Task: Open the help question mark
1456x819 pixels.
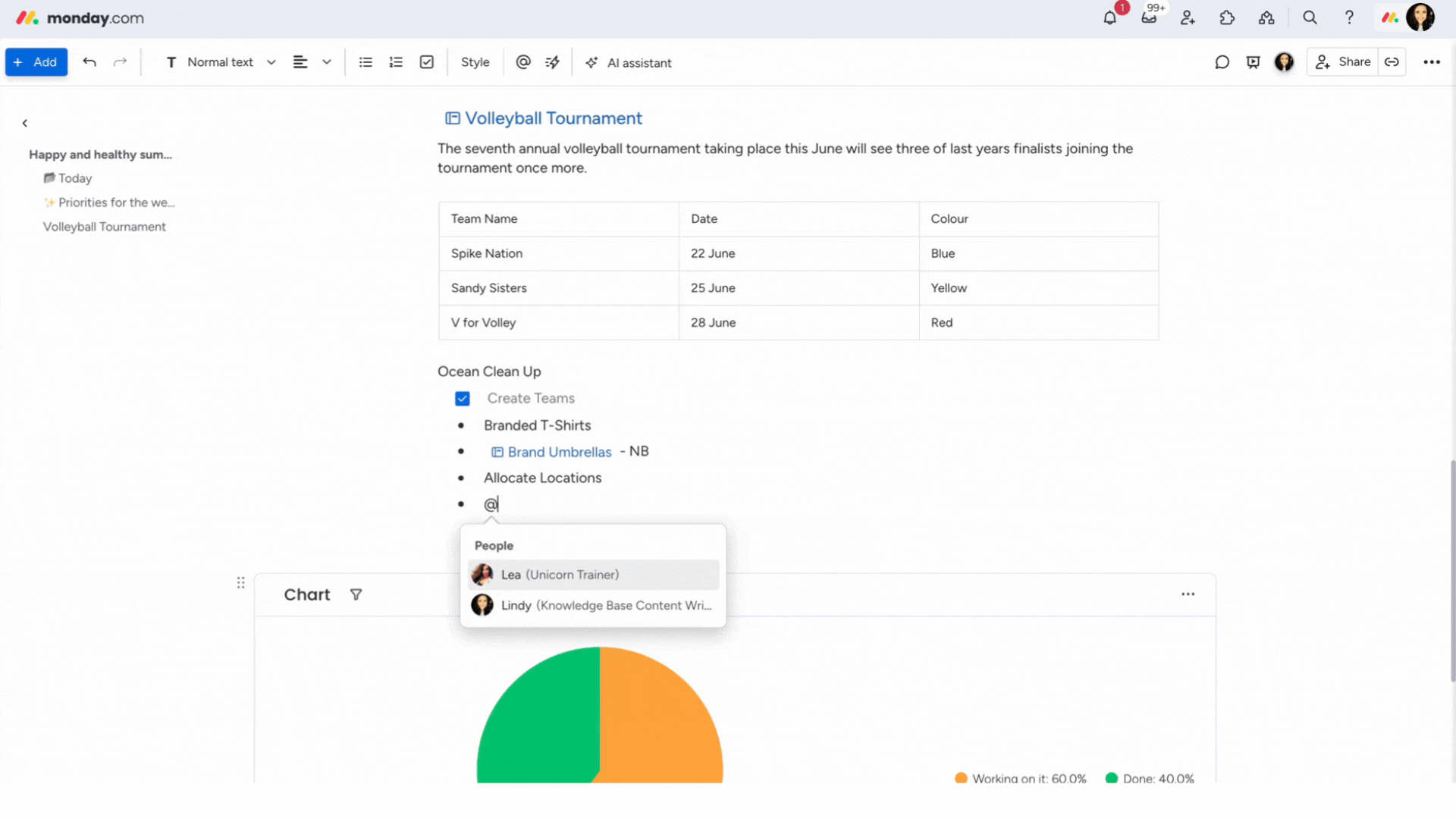Action: point(1349,18)
